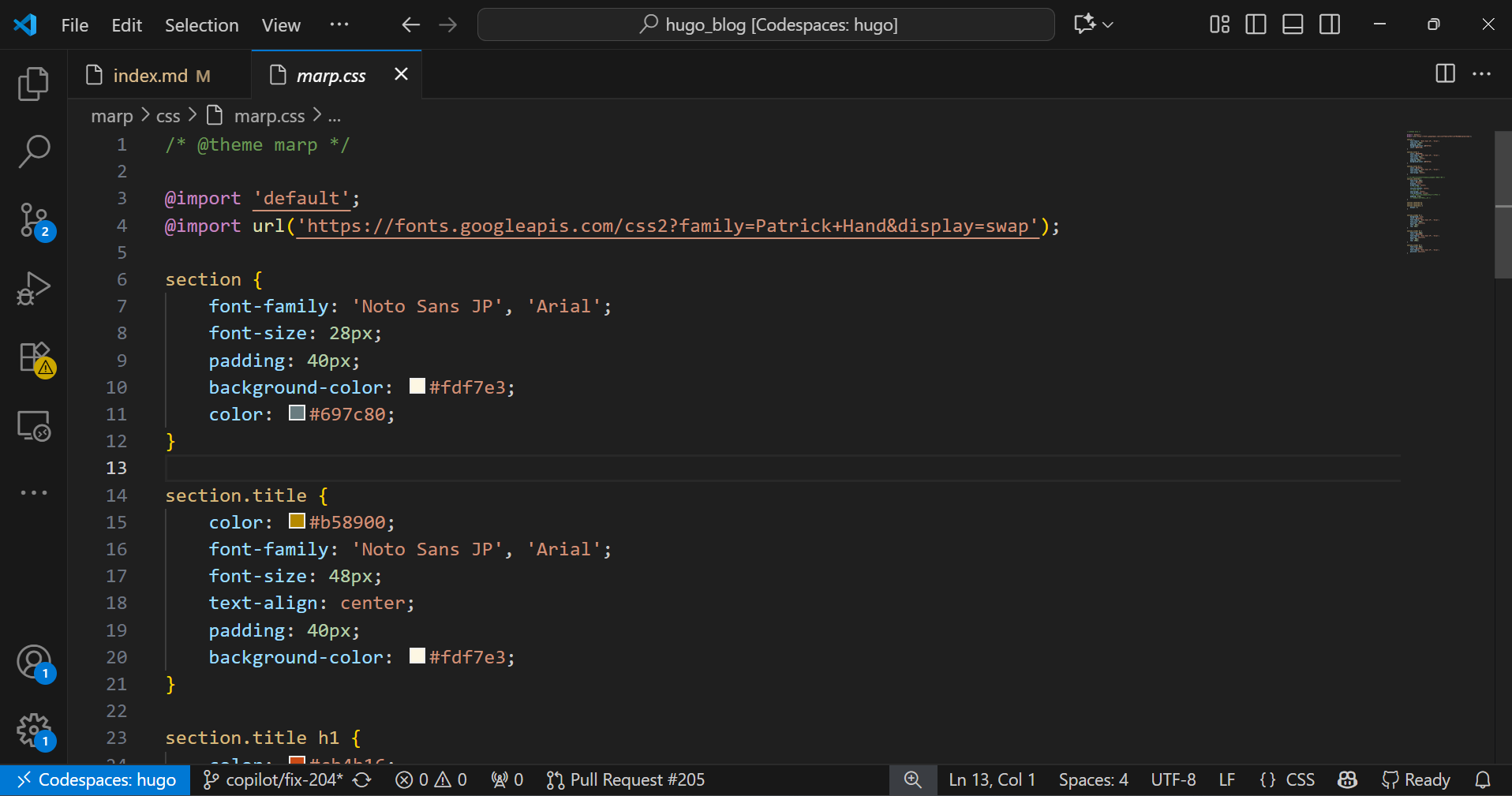Click the text-align: center property
Screen dimensions: 1512x796
pos(312,604)
